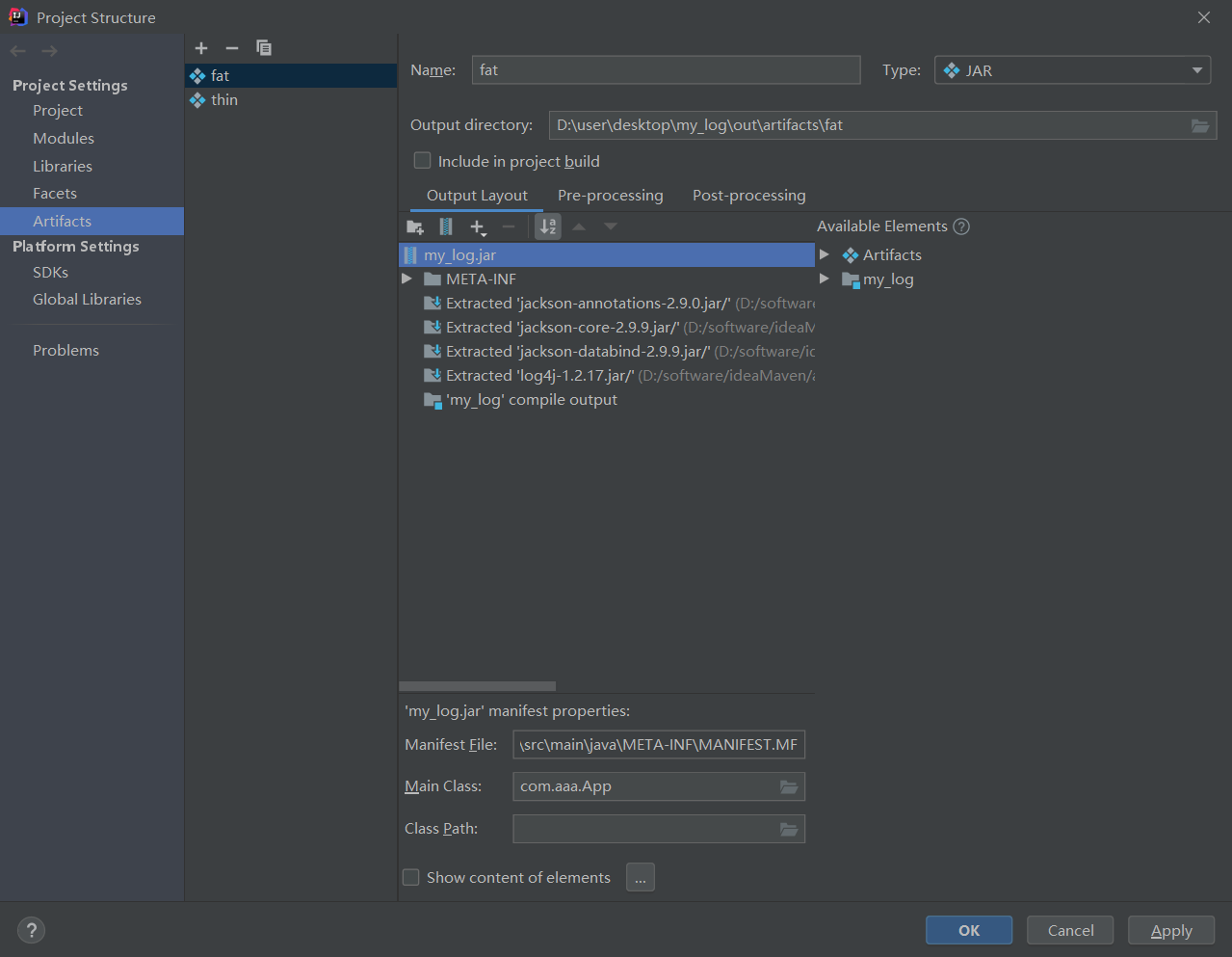Confirm with OK button

(969, 930)
